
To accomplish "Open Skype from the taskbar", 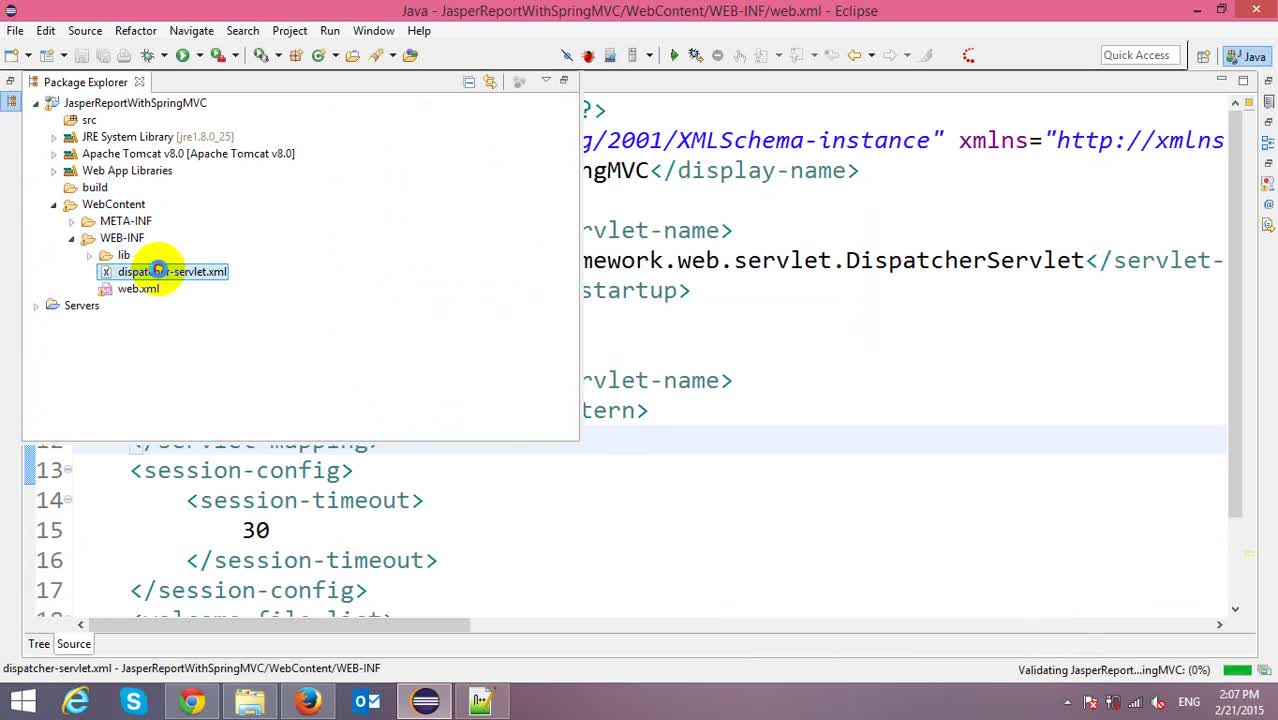I will [x=134, y=702].
